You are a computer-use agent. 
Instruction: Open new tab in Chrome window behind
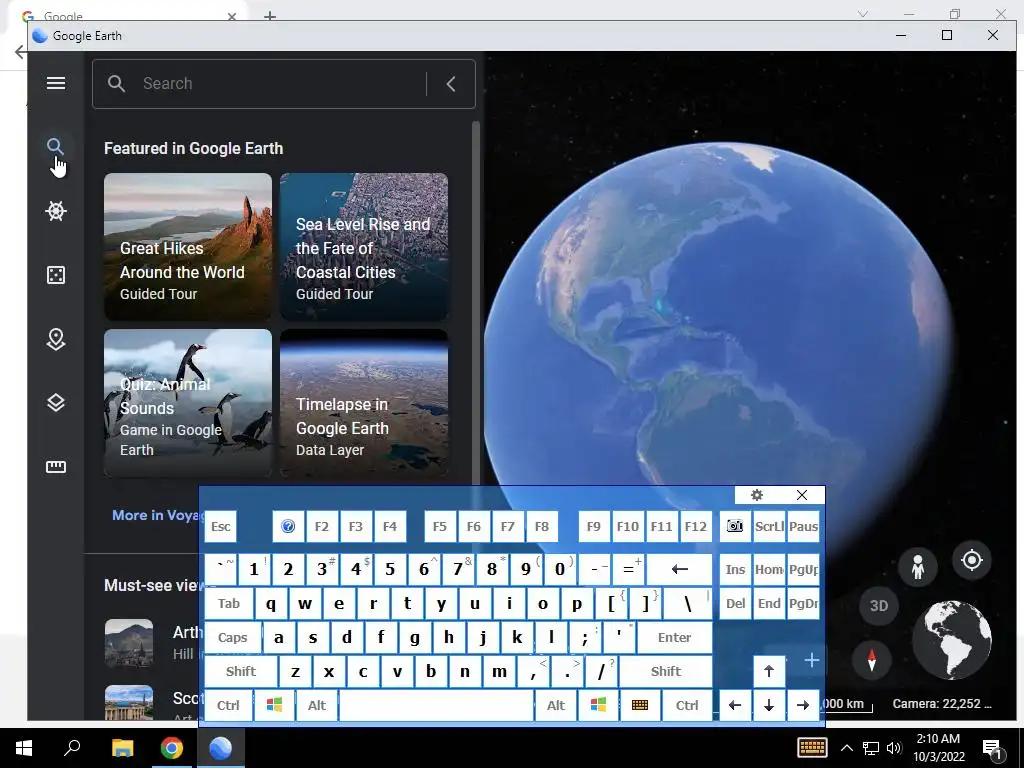click(270, 16)
